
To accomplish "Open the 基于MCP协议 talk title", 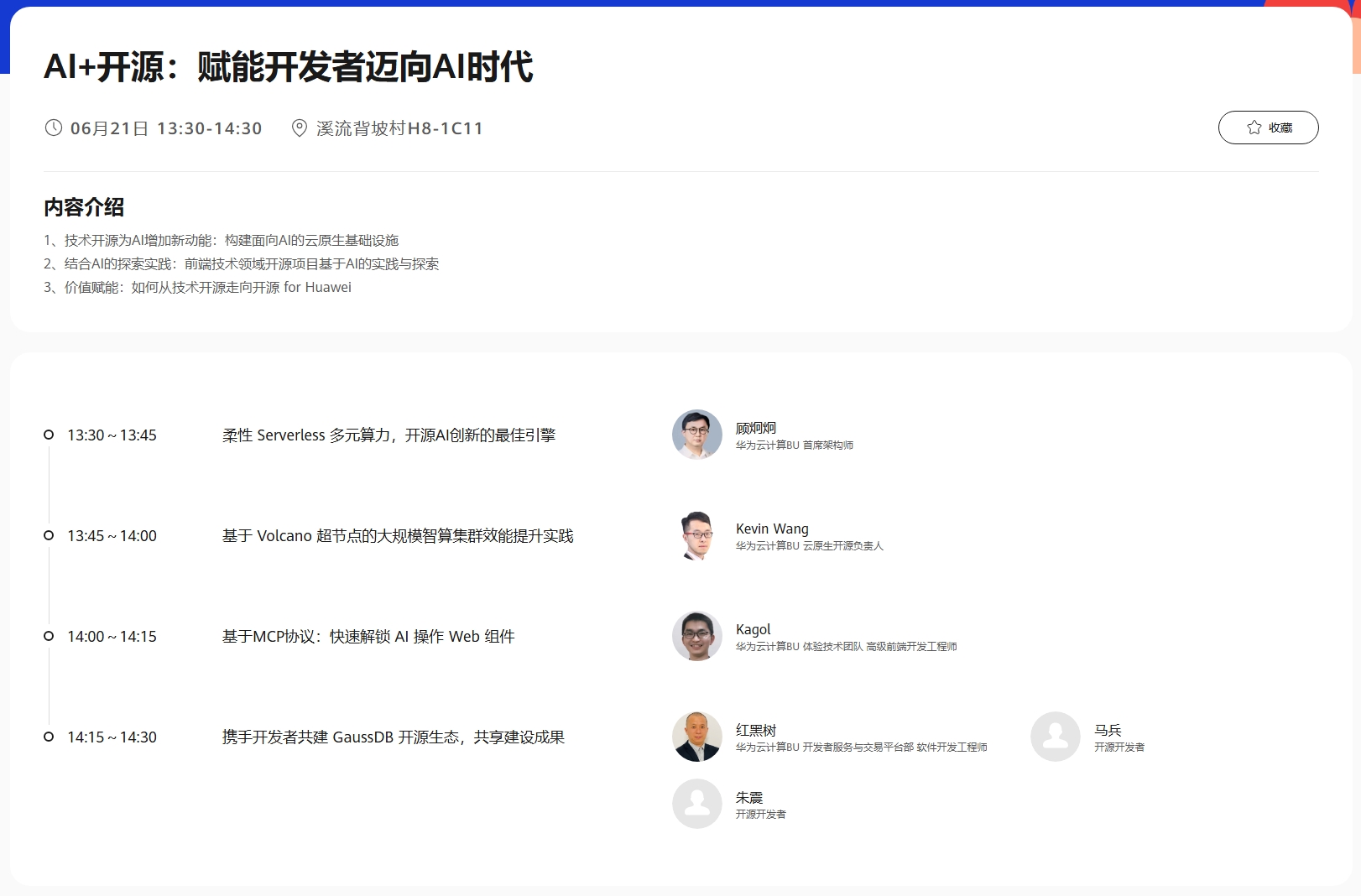I will 368,637.
